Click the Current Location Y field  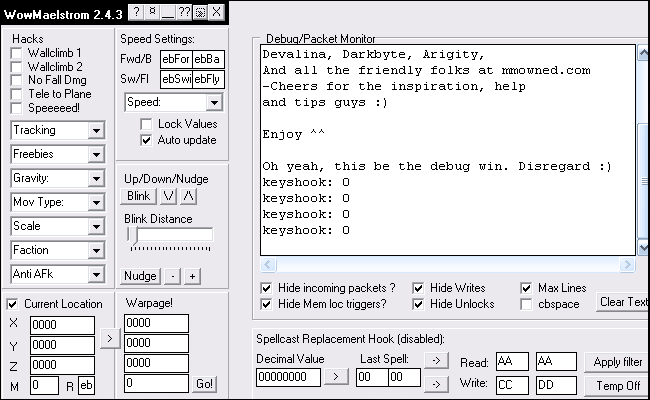[x=62, y=345]
